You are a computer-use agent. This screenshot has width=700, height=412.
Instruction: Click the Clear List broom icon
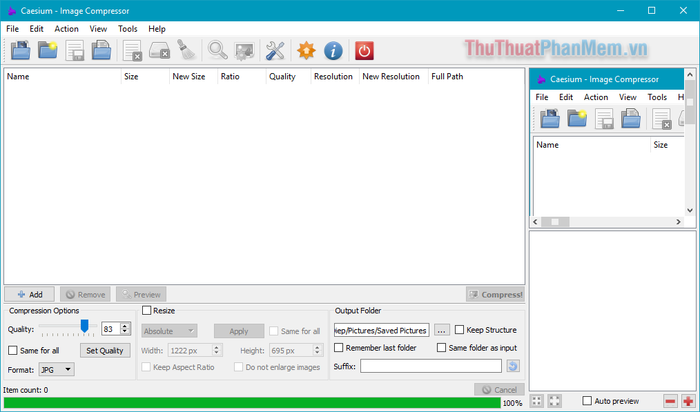[x=186, y=50]
